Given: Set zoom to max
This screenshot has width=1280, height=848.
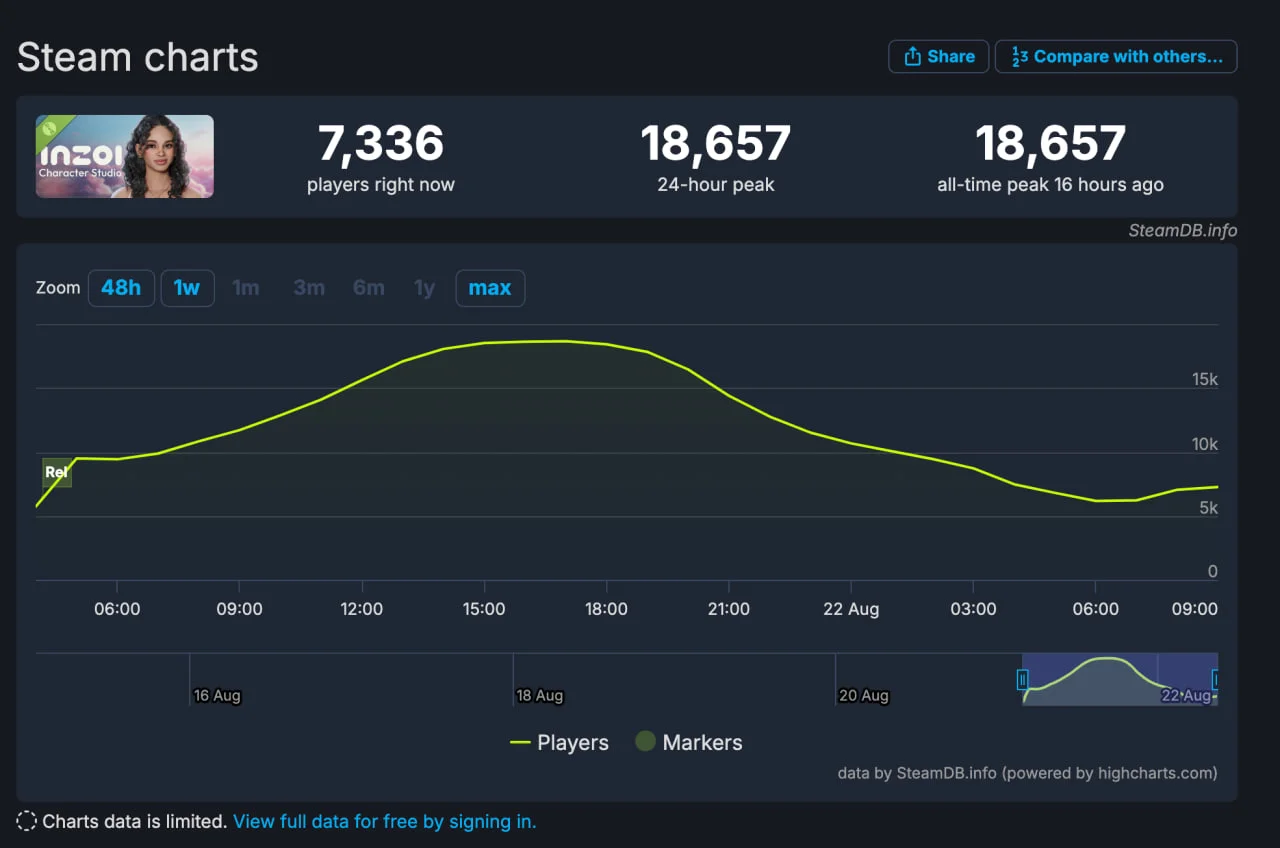Looking at the screenshot, I should [490, 288].
